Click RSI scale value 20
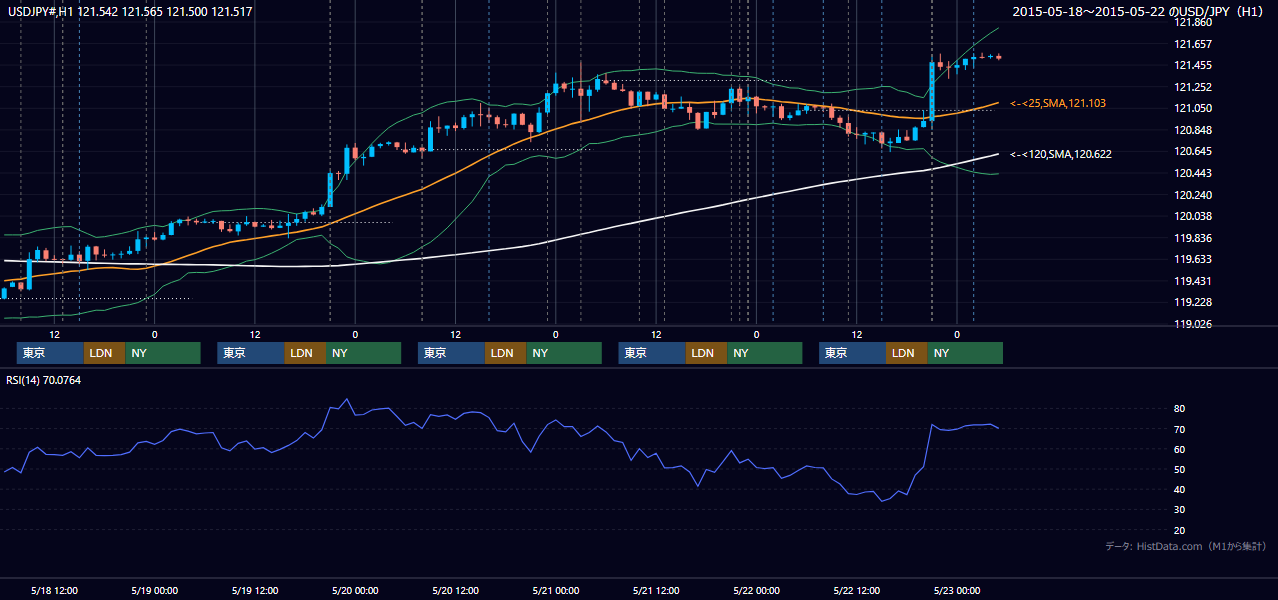Screen dimensions: 1278x600 1180,530
